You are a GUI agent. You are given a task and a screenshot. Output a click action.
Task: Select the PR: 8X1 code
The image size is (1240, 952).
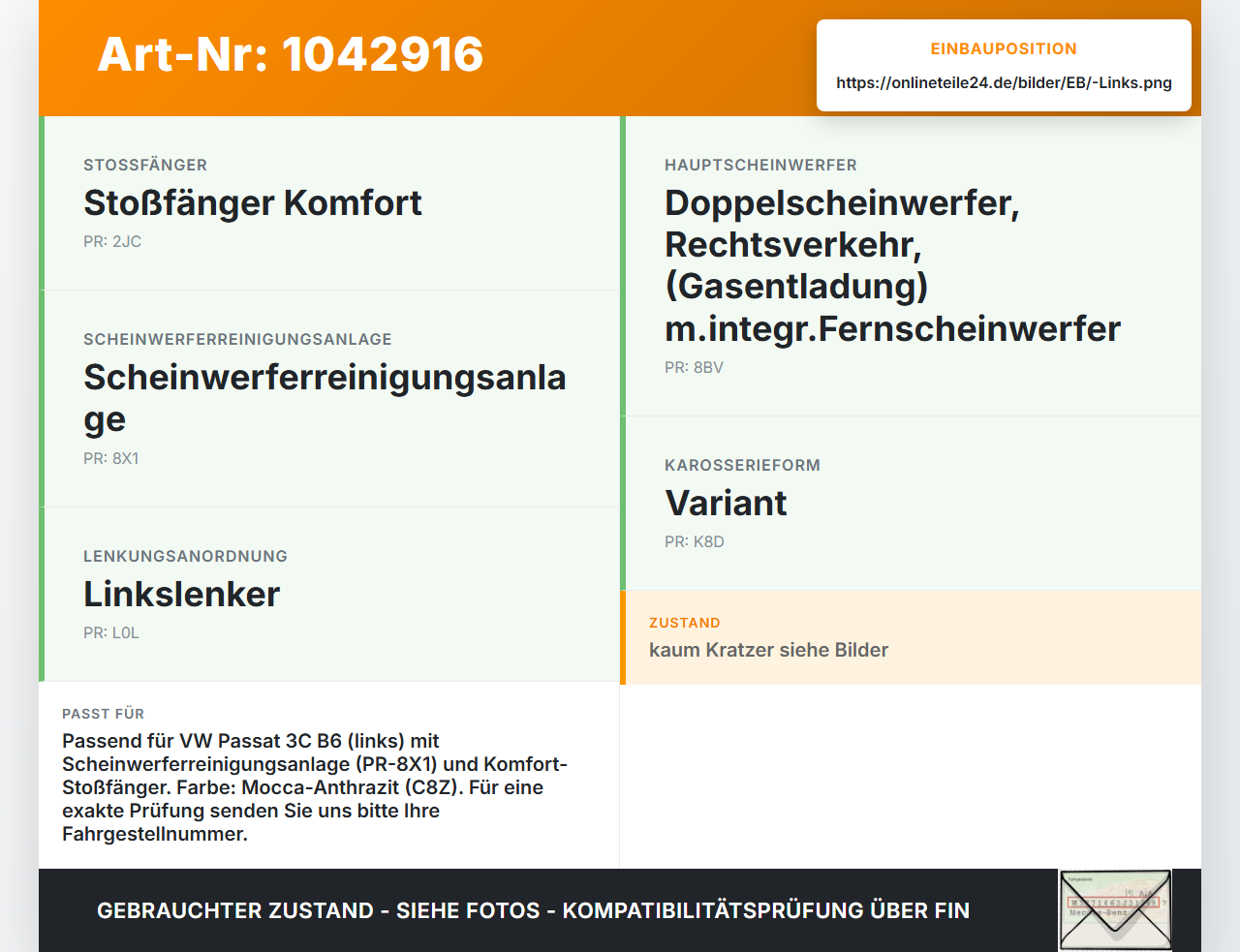111,458
